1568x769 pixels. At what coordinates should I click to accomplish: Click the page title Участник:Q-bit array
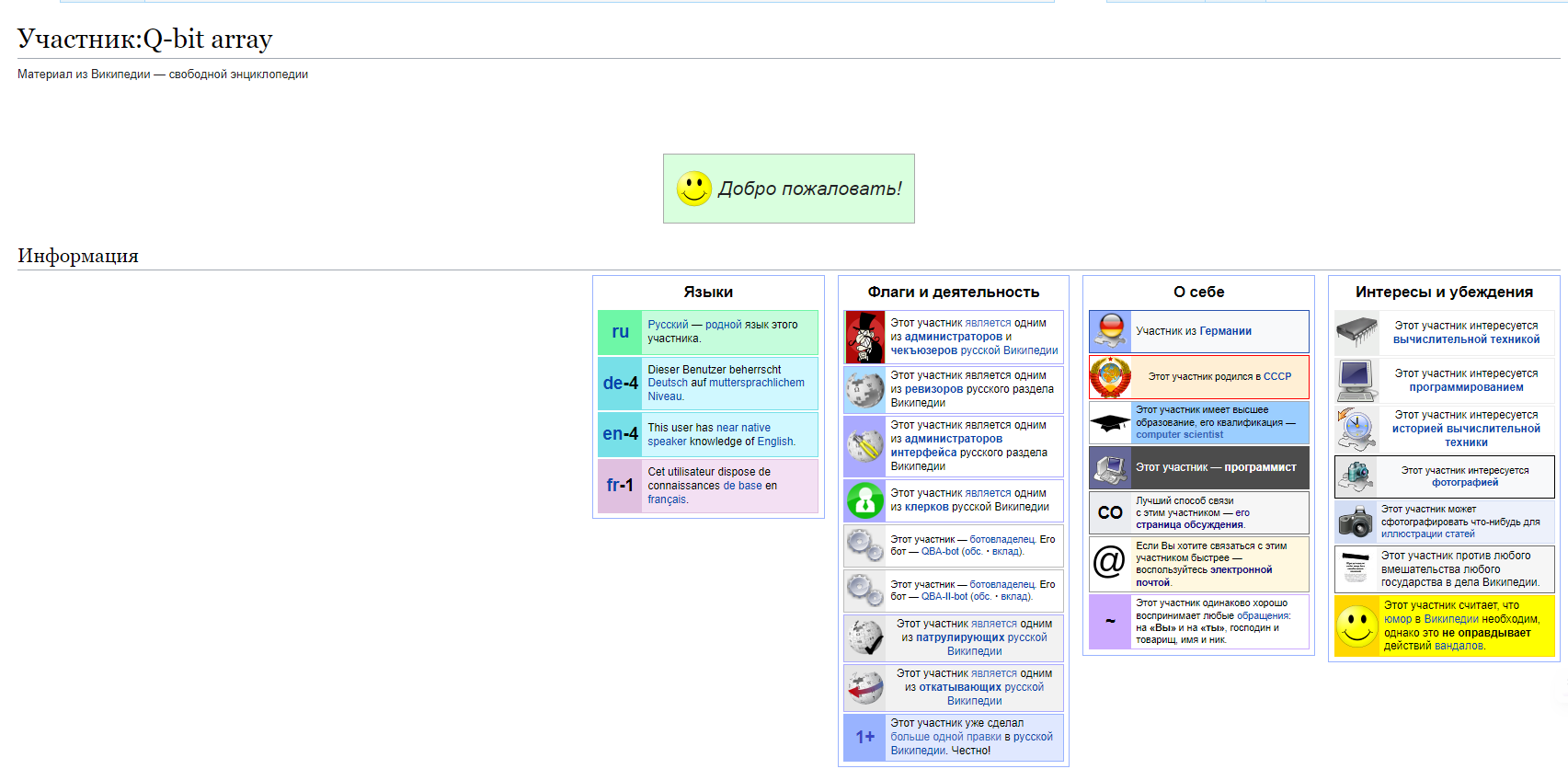pos(145,39)
